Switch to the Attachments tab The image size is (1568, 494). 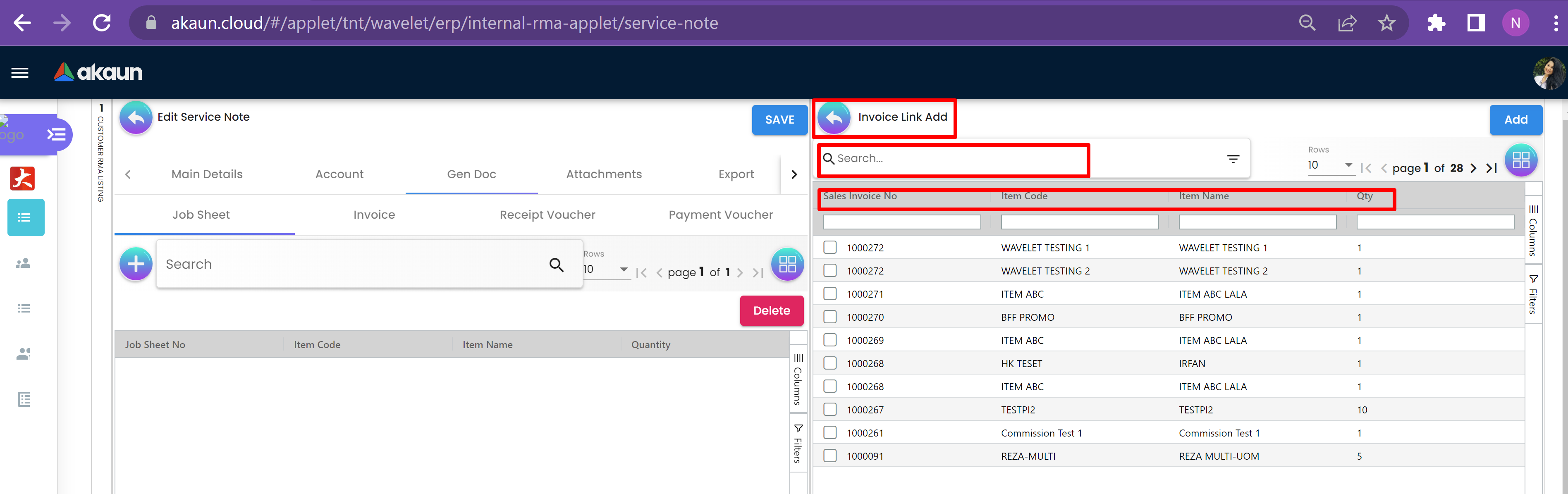[x=603, y=174]
